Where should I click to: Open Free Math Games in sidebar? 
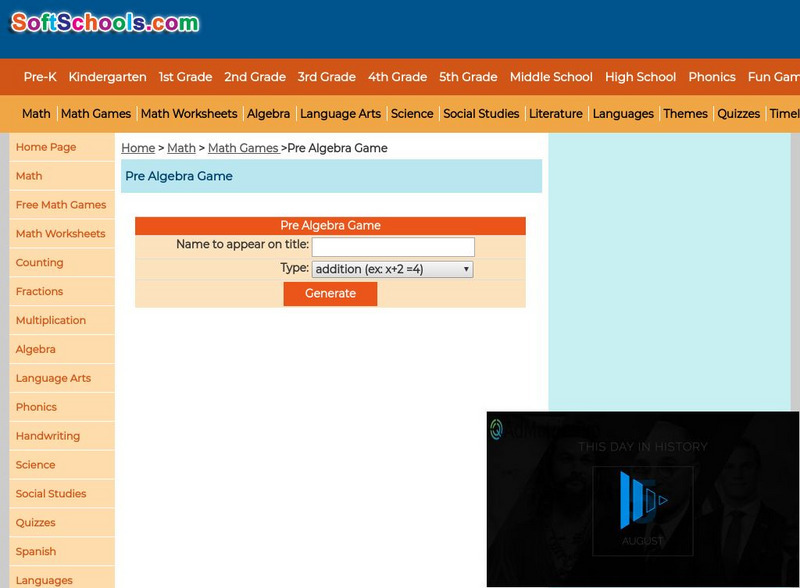coord(62,205)
